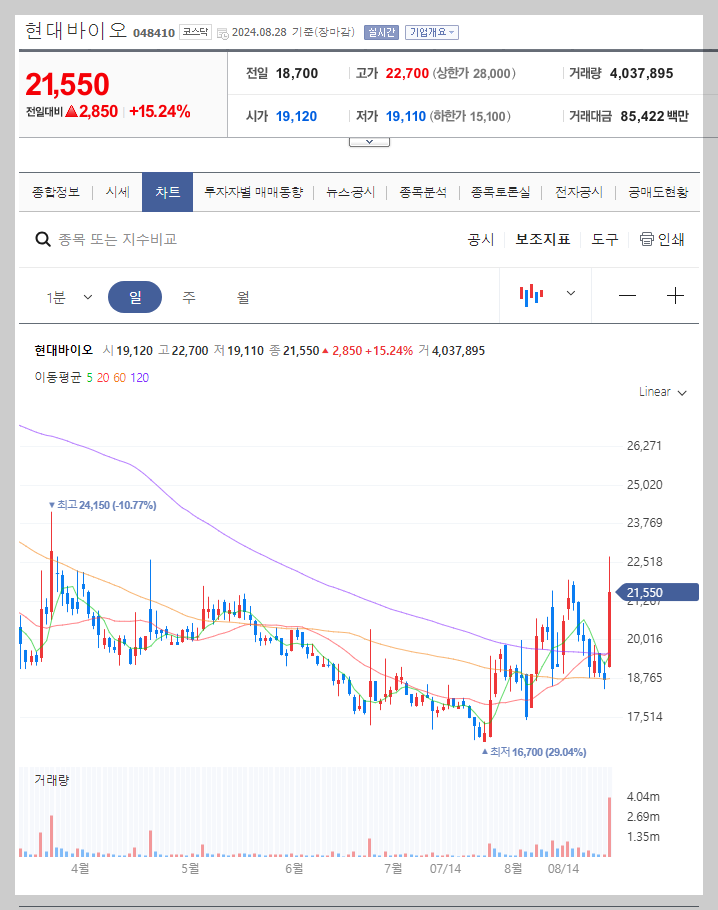Click the search magnifier icon
The height and width of the screenshot is (910, 718).
44,240
